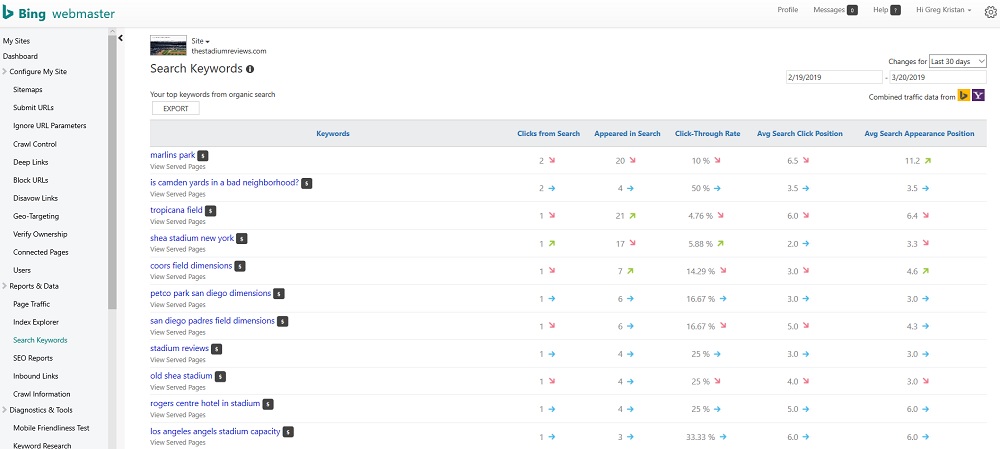The width and height of the screenshot is (1000, 449).
Task: Click the start date field 2/19/2019
Action: pos(834,77)
